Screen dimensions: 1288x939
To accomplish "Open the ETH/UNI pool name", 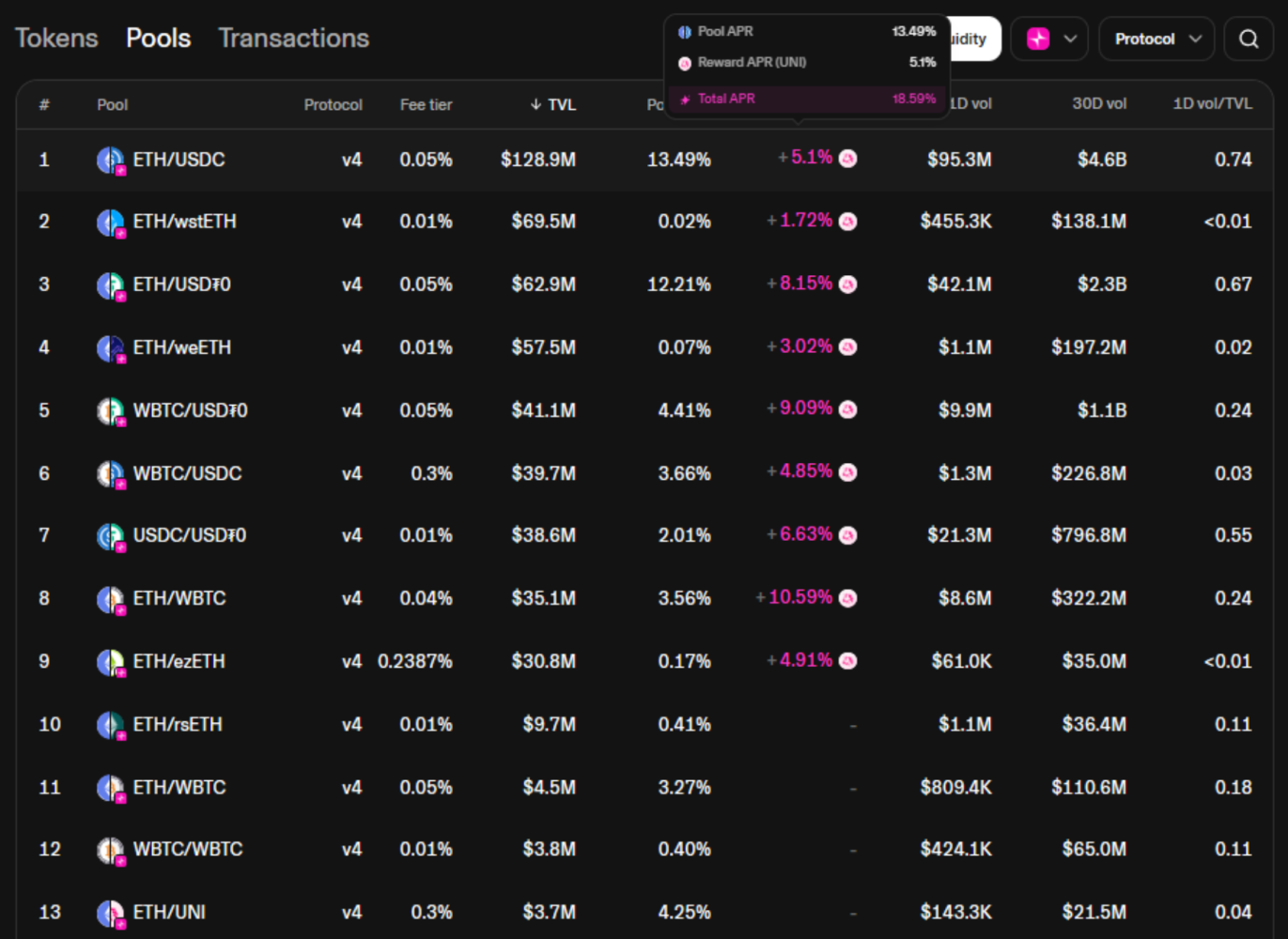I will 169,912.
